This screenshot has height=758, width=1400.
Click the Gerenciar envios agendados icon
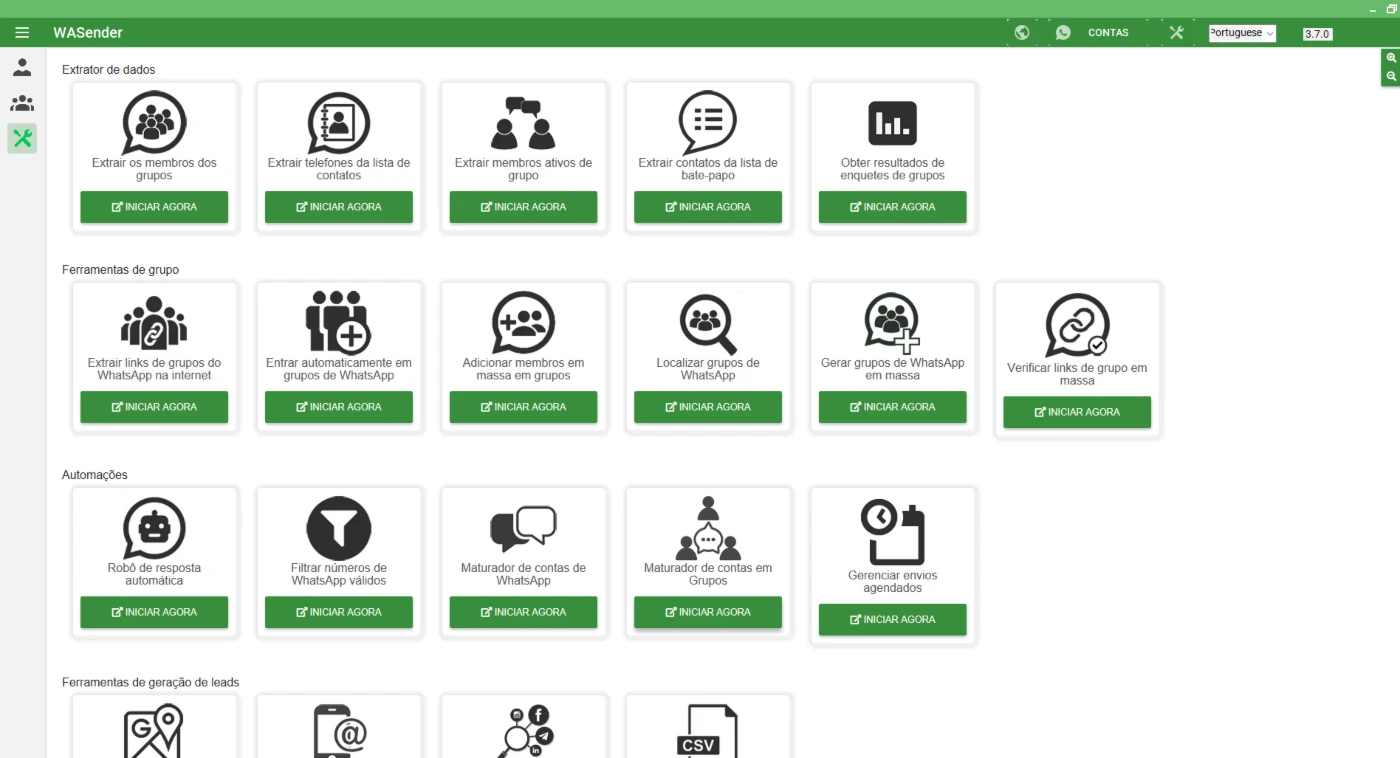tap(892, 532)
